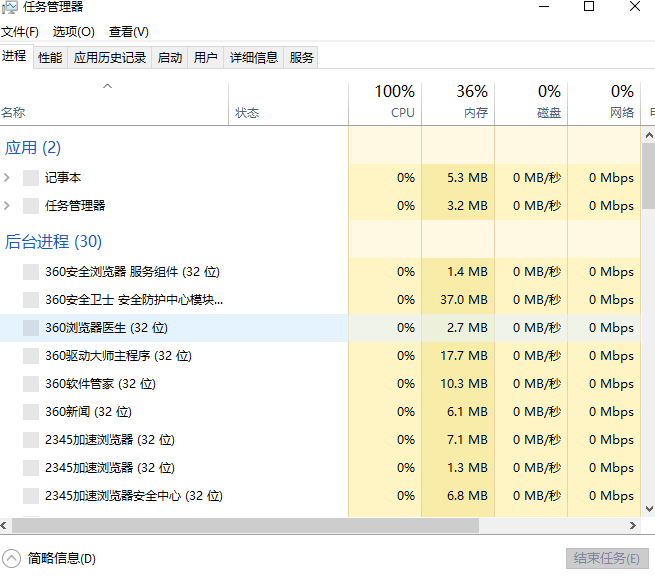This screenshot has width=655, height=577.
Task: Select the 360驱动大师主程序 (32 位) row
Action: click(320, 356)
